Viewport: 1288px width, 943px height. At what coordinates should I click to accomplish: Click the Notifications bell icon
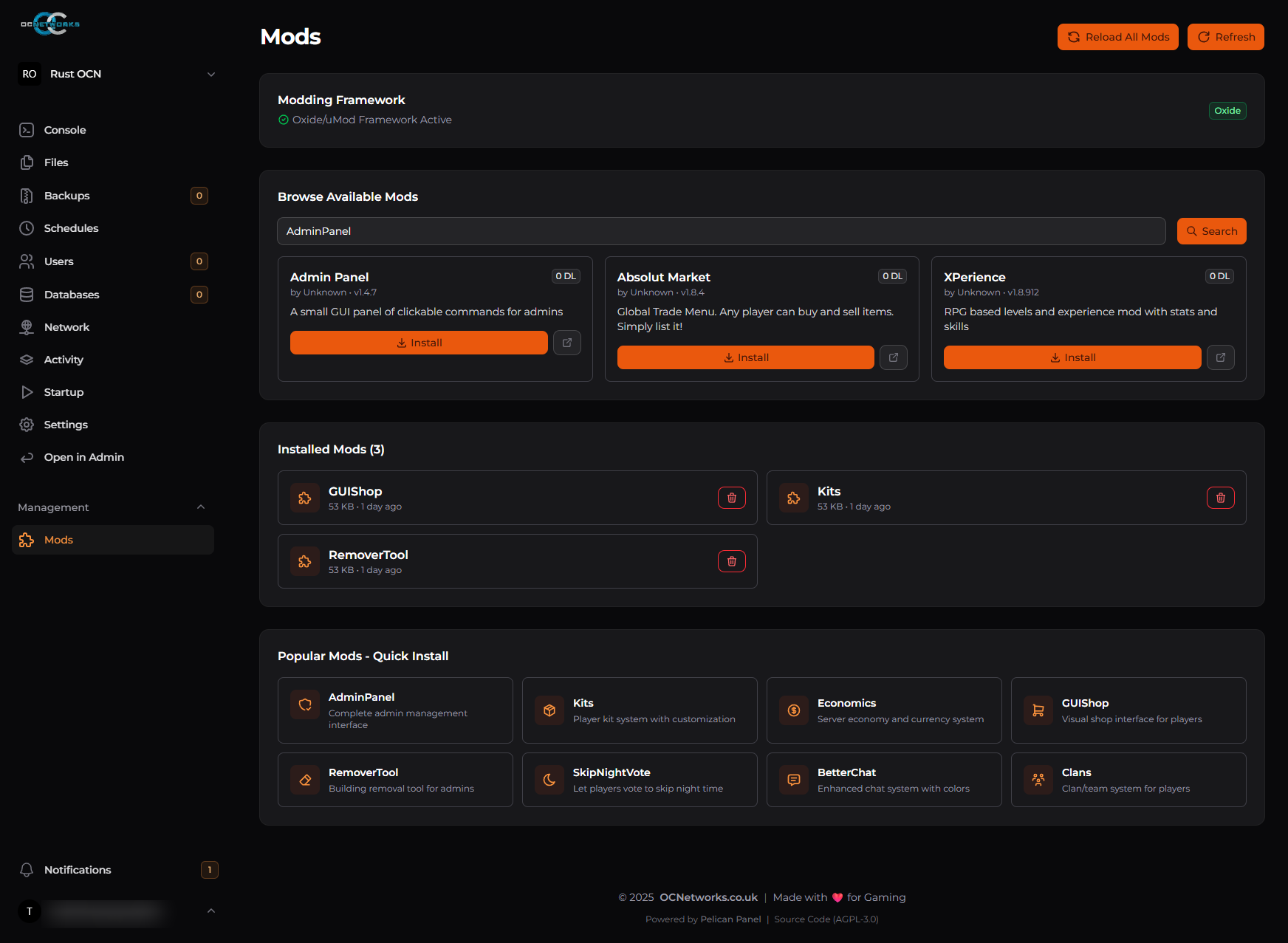click(x=27, y=870)
